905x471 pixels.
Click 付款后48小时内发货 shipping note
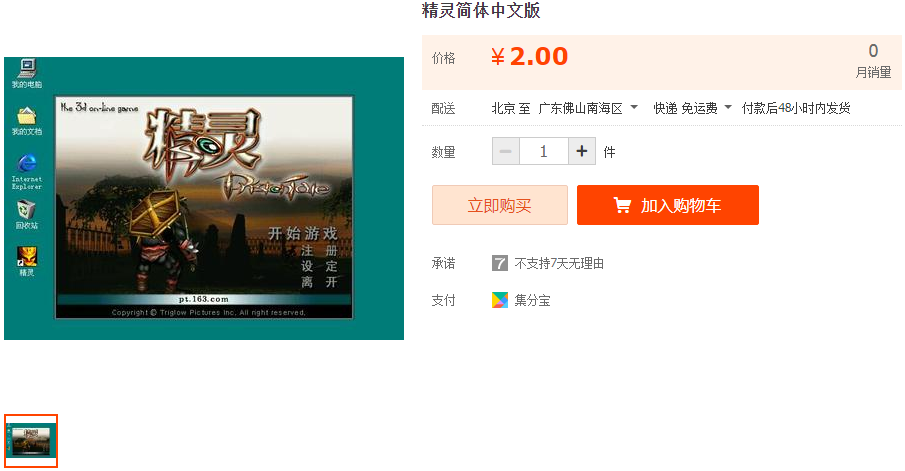(796, 108)
